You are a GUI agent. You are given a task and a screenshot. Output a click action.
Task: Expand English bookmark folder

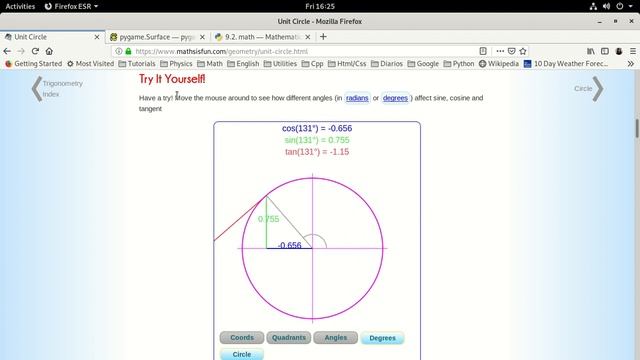tap(243, 64)
